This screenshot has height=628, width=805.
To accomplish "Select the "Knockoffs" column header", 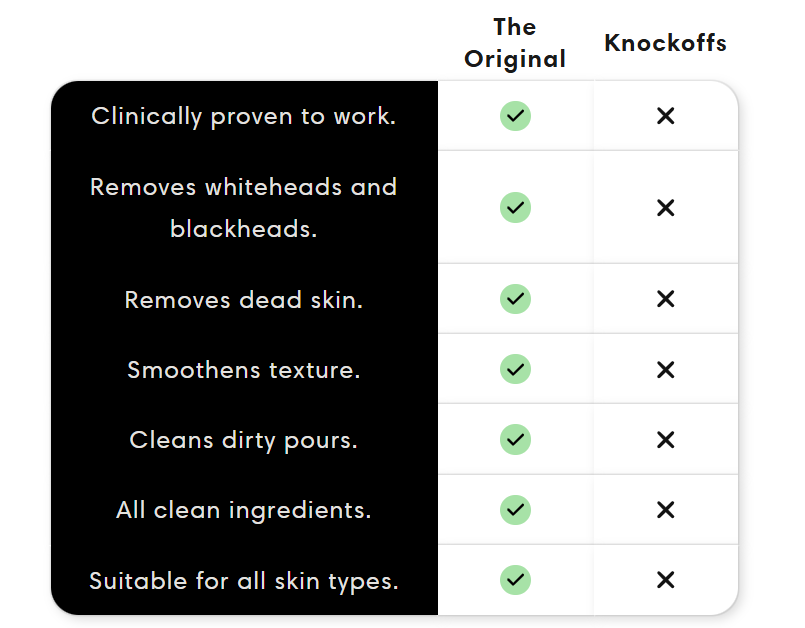I will pyautogui.click(x=665, y=43).
